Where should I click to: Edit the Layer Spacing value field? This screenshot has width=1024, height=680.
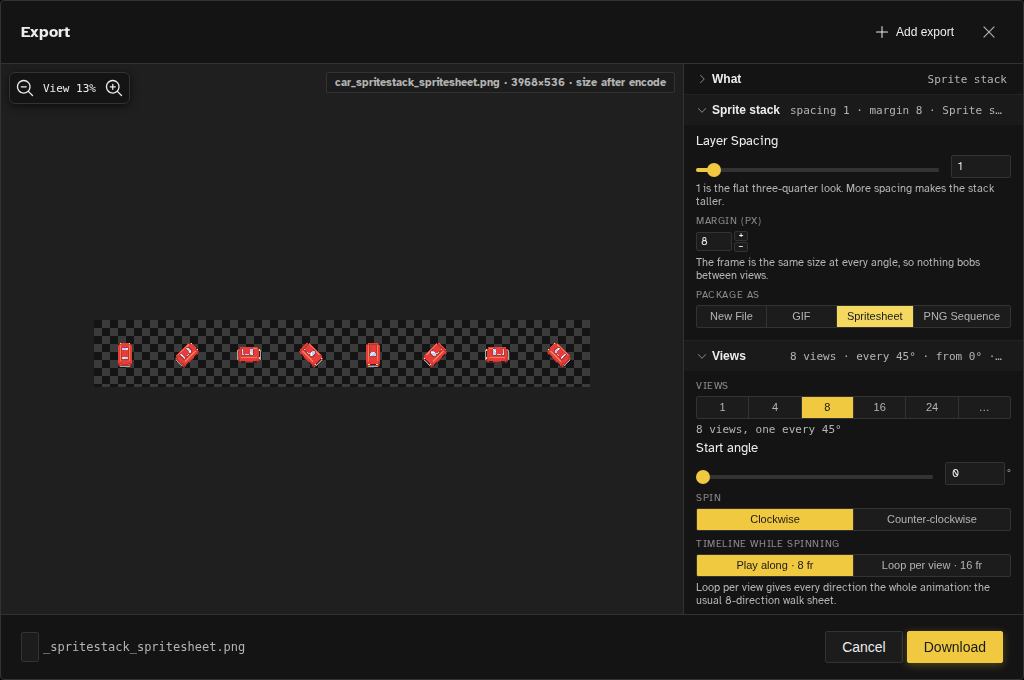[980, 167]
